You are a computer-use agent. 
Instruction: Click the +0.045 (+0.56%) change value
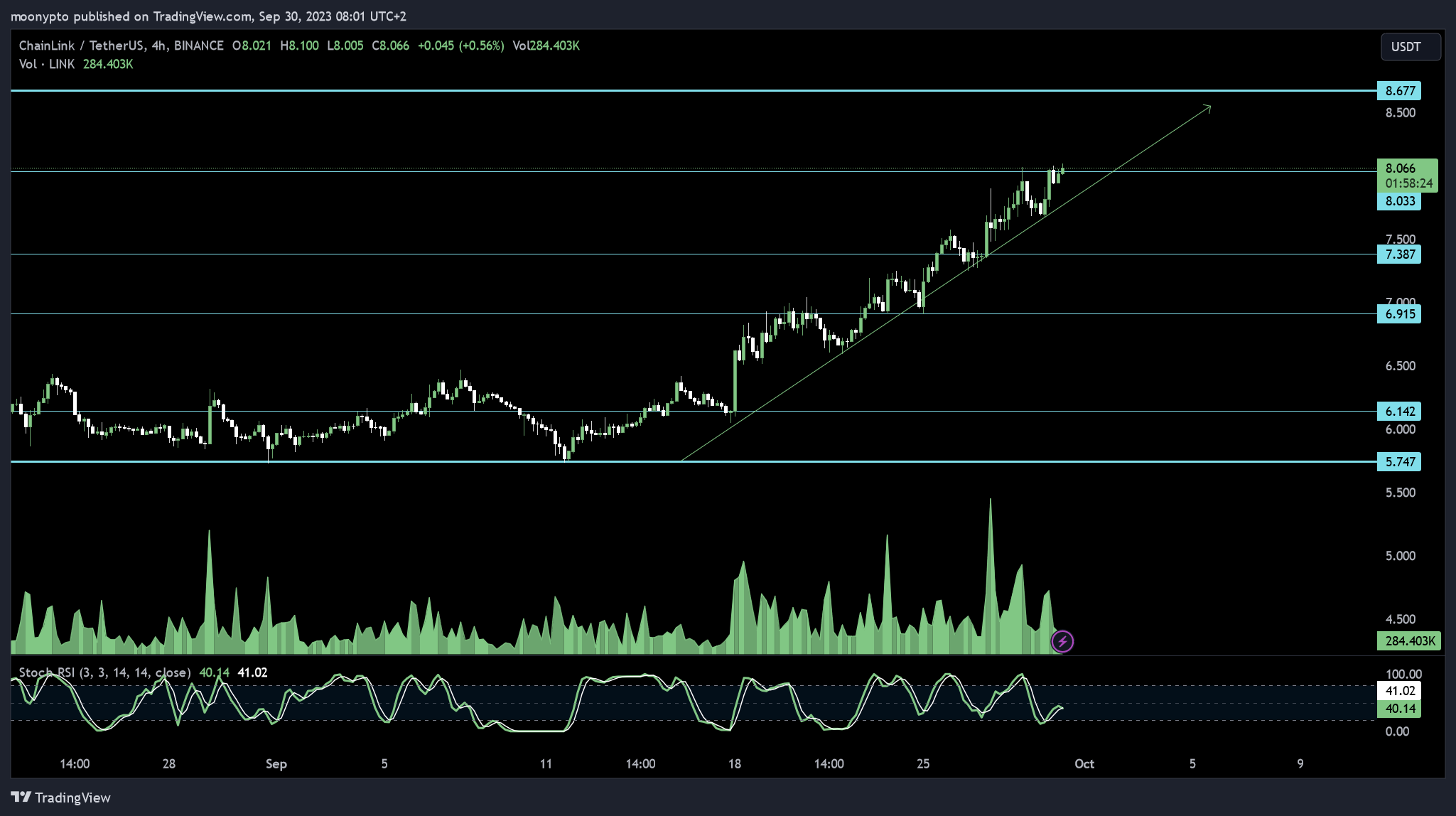tap(460, 45)
